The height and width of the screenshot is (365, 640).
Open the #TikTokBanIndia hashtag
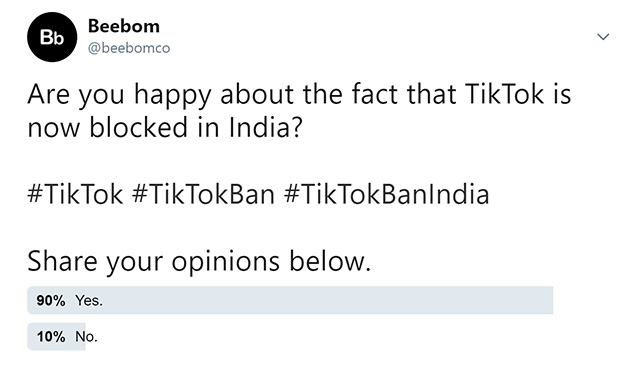(386, 194)
